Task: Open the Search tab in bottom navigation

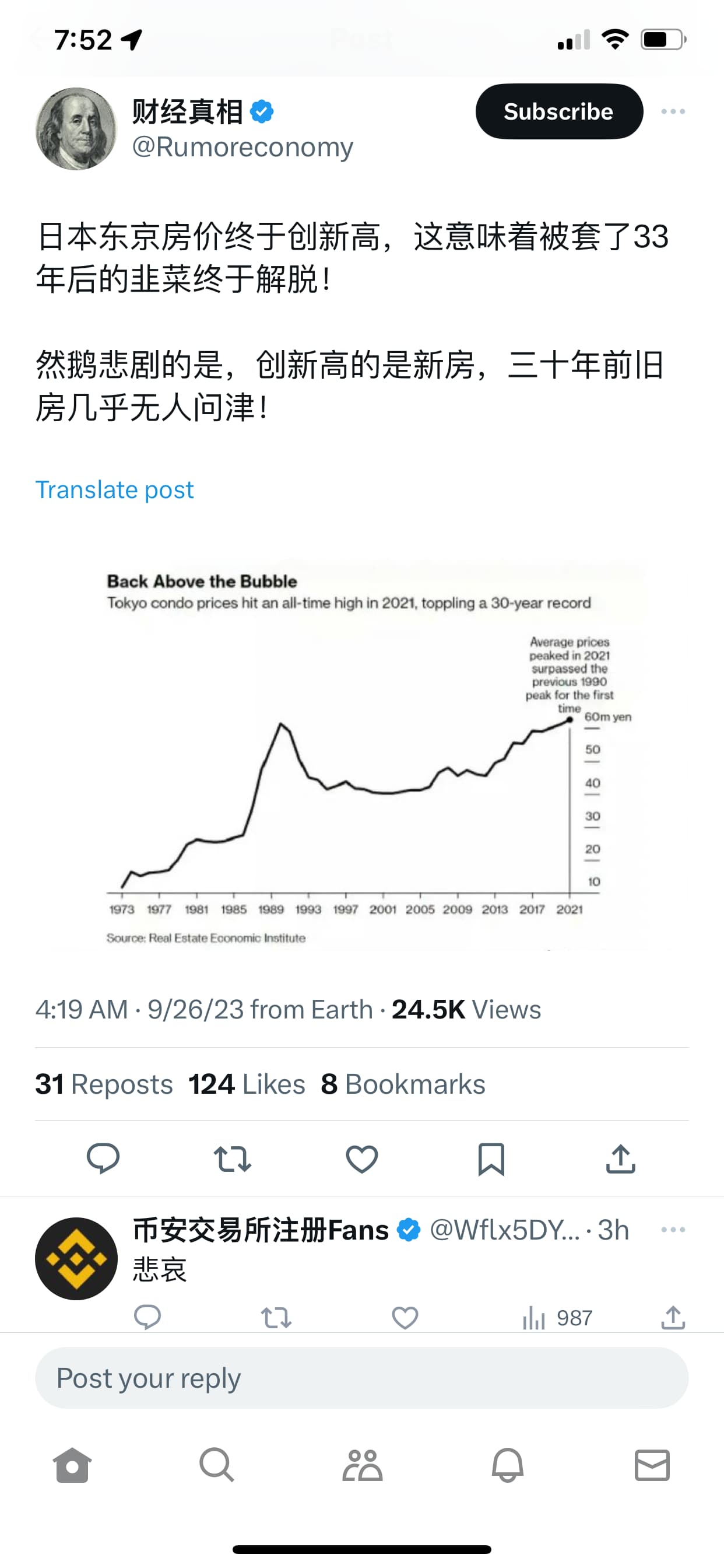Action: coord(217,1465)
